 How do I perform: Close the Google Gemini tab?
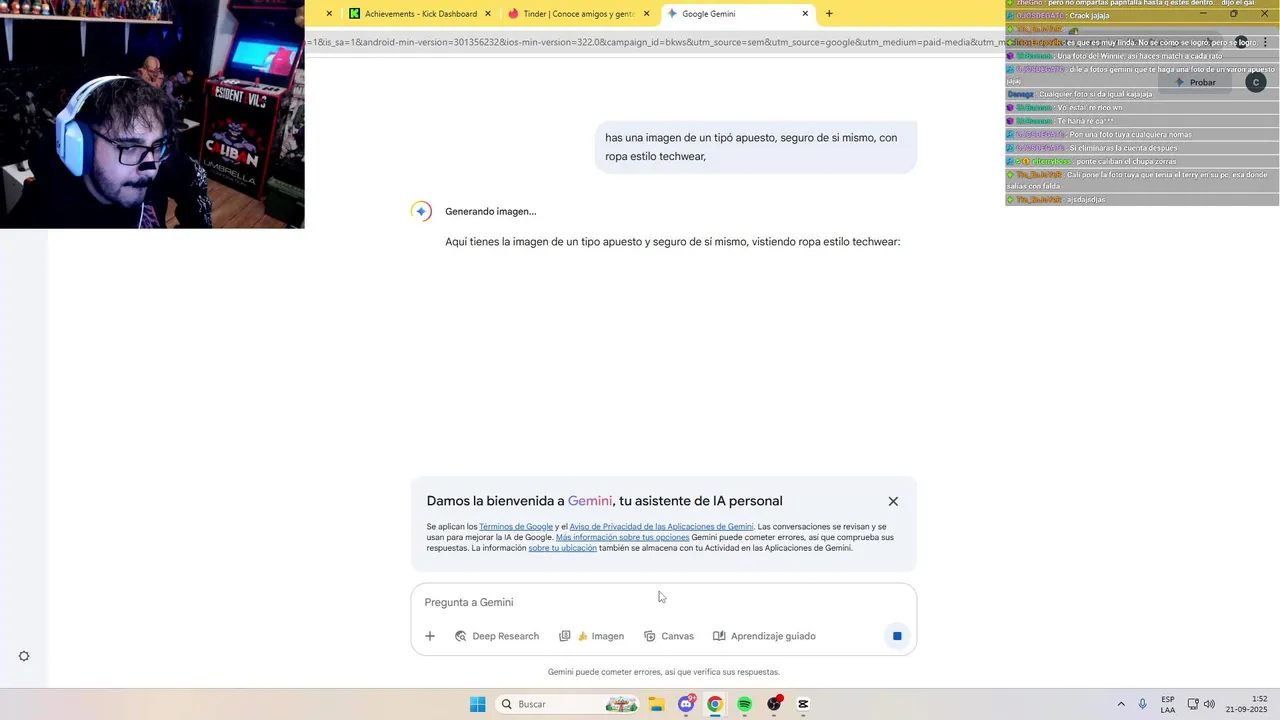[x=805, y=14]
